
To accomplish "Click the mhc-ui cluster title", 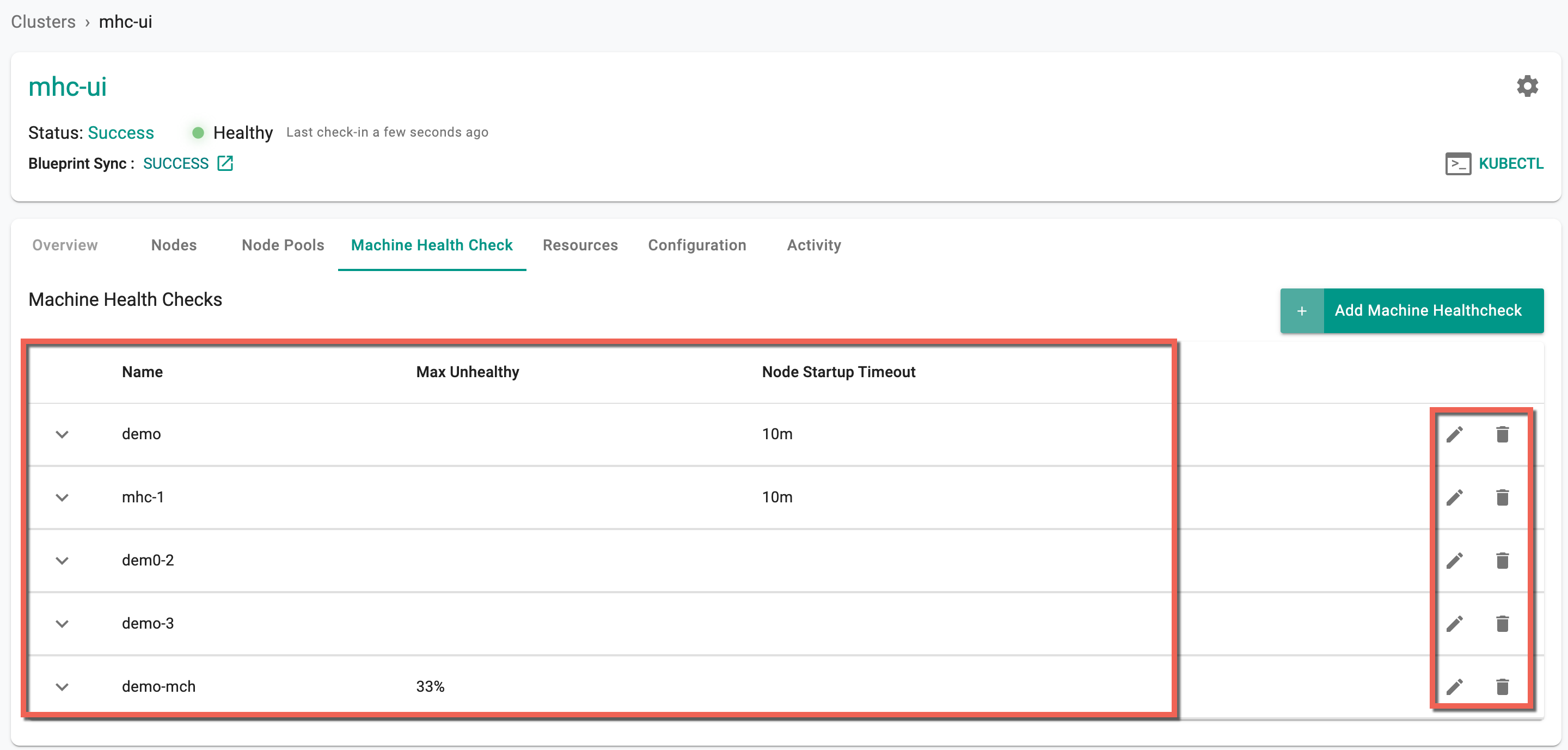I will [x=68, y=87].
